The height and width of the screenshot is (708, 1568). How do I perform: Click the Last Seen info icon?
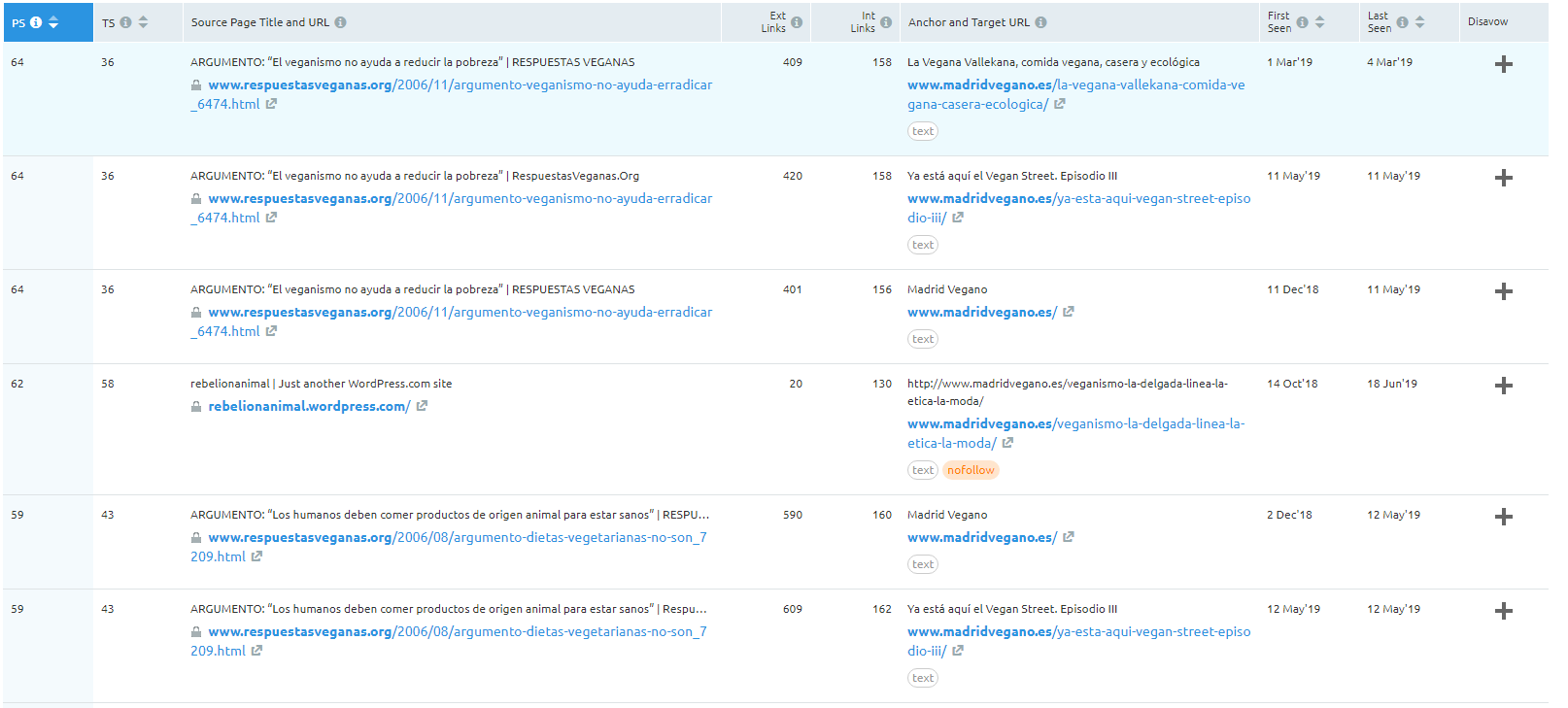tap(1402, 22)
